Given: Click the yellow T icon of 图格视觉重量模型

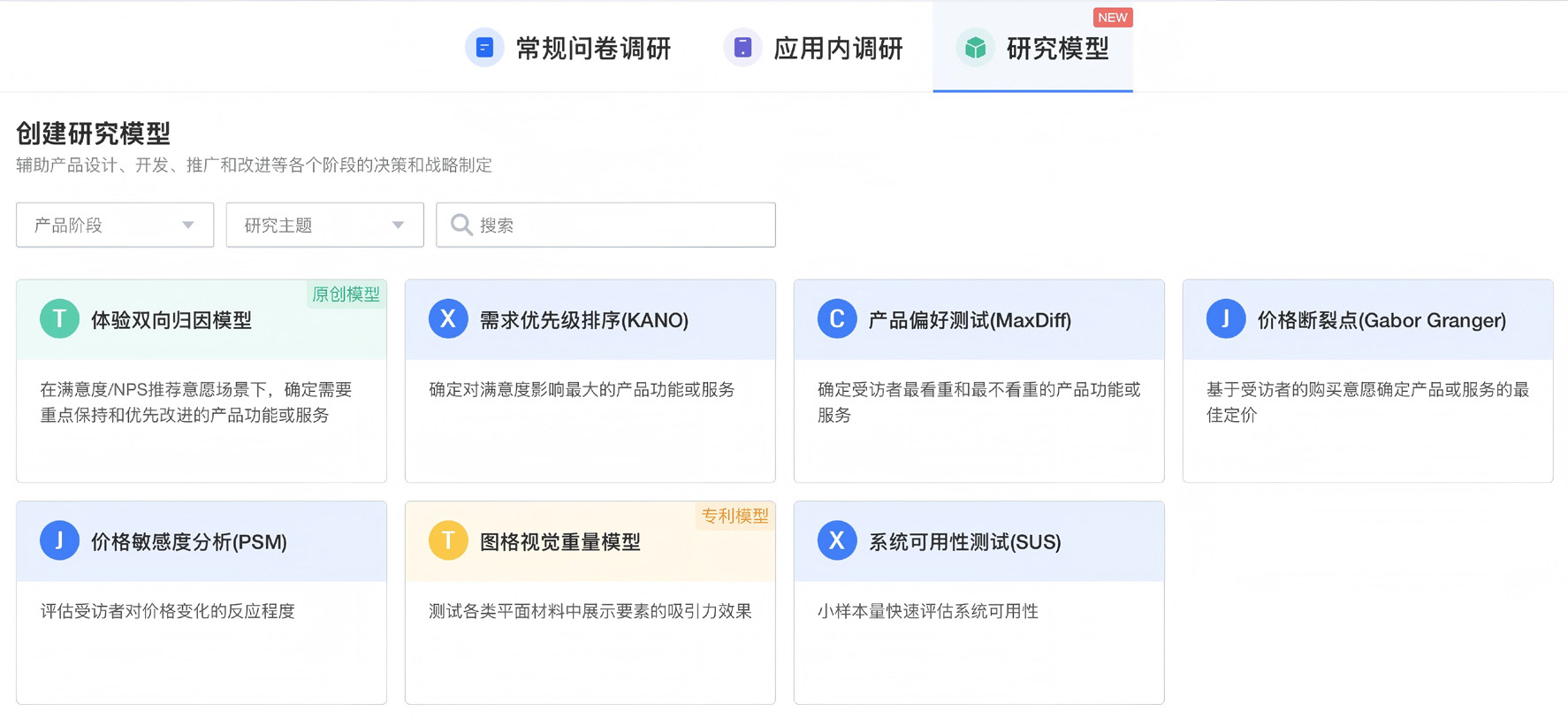Looking at the screenshot, I should pos(448,540).
